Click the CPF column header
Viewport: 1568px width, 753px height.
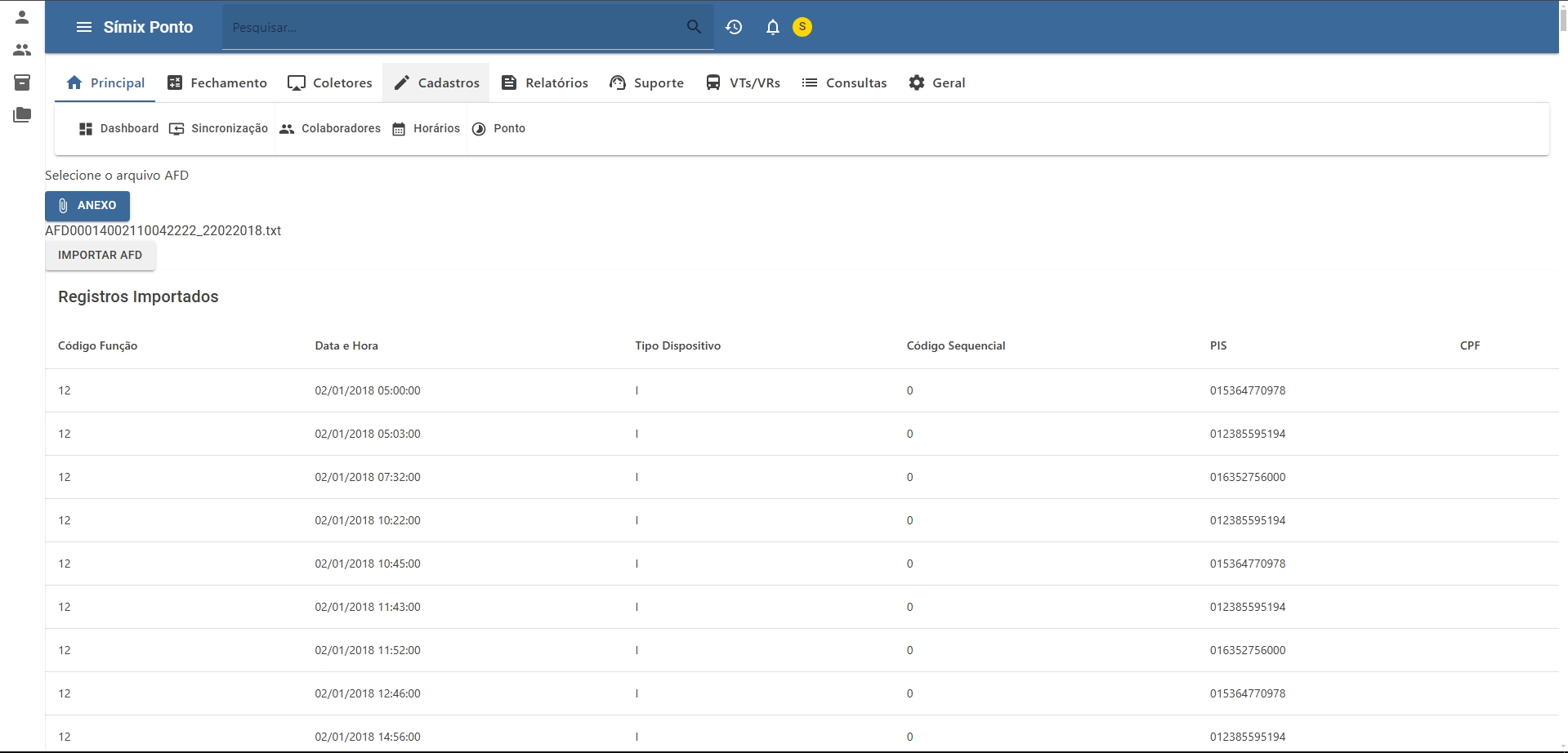coord(1470,345)
